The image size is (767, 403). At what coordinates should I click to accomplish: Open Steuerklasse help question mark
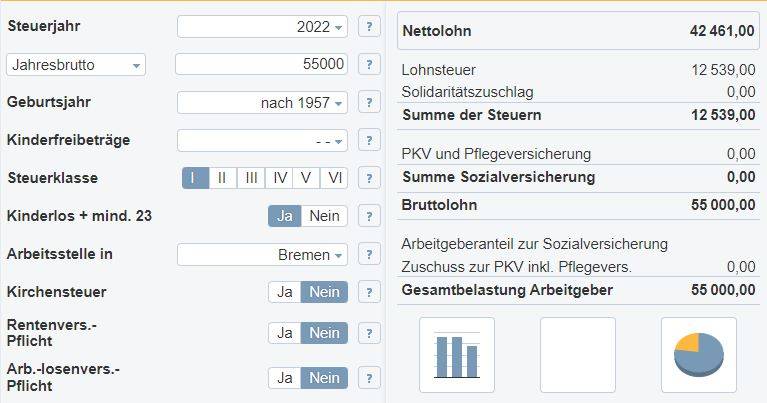click(369, 179)
